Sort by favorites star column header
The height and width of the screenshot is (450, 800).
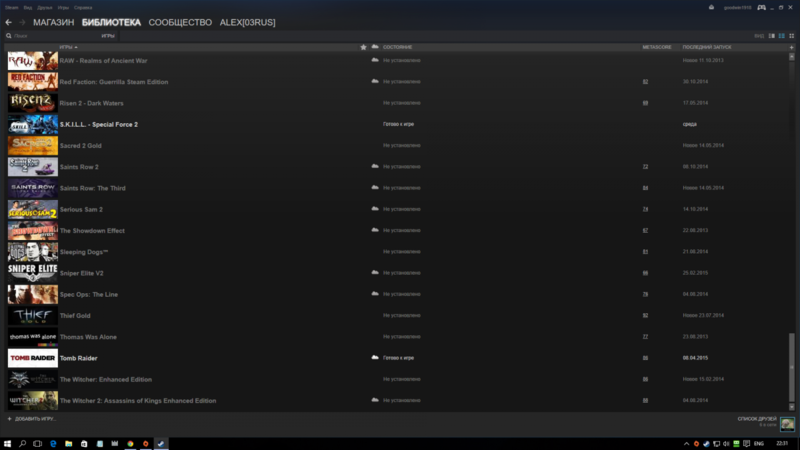coord(363,47)
